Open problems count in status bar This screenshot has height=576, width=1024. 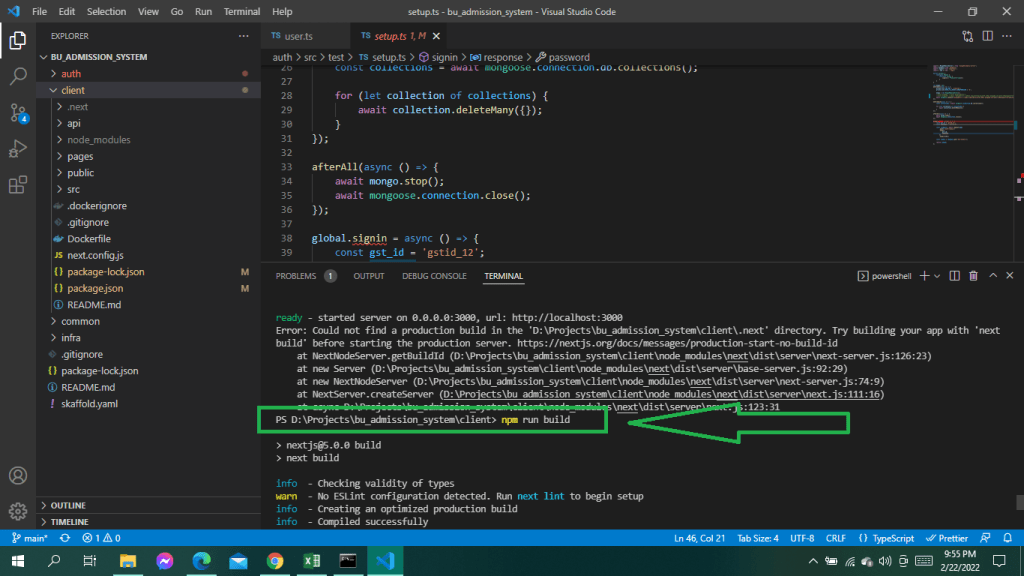[101, 538]
